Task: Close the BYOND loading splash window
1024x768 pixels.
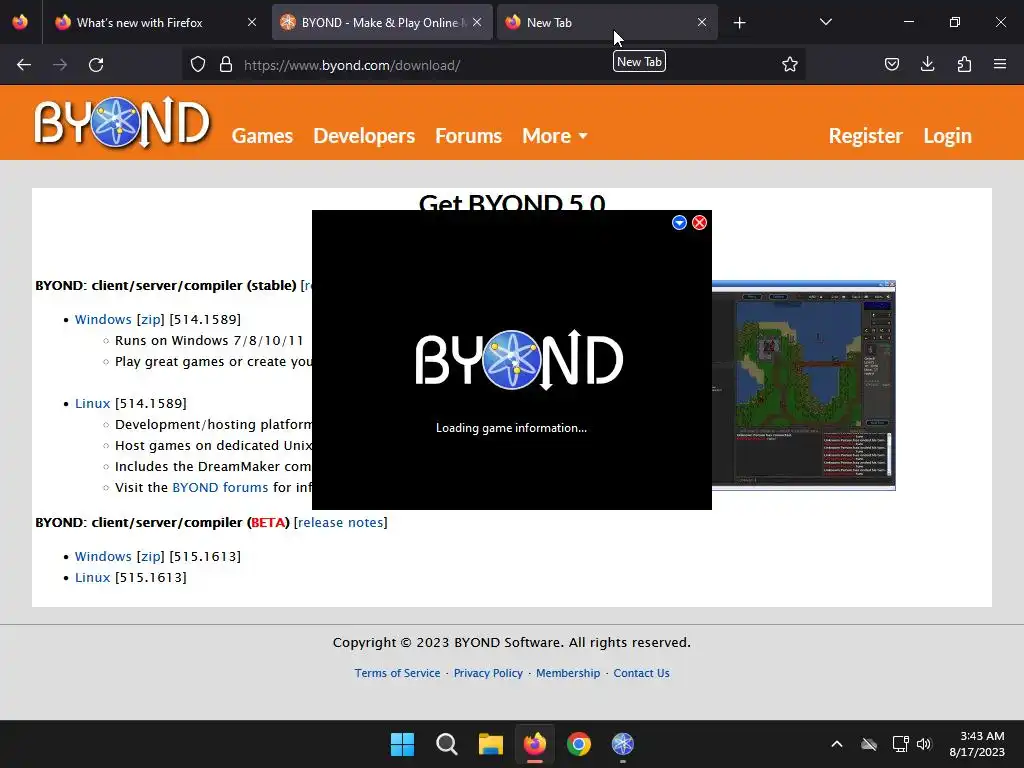Action: [699, 223]
